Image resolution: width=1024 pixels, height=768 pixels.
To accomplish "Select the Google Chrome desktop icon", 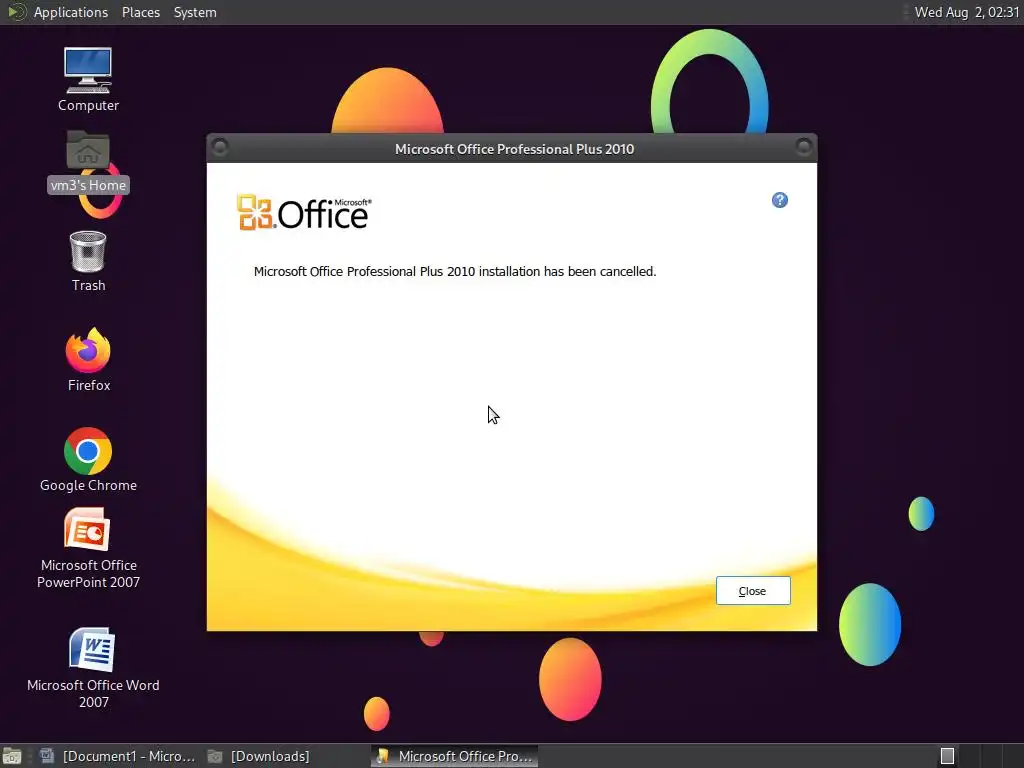I will click(88, 460).
